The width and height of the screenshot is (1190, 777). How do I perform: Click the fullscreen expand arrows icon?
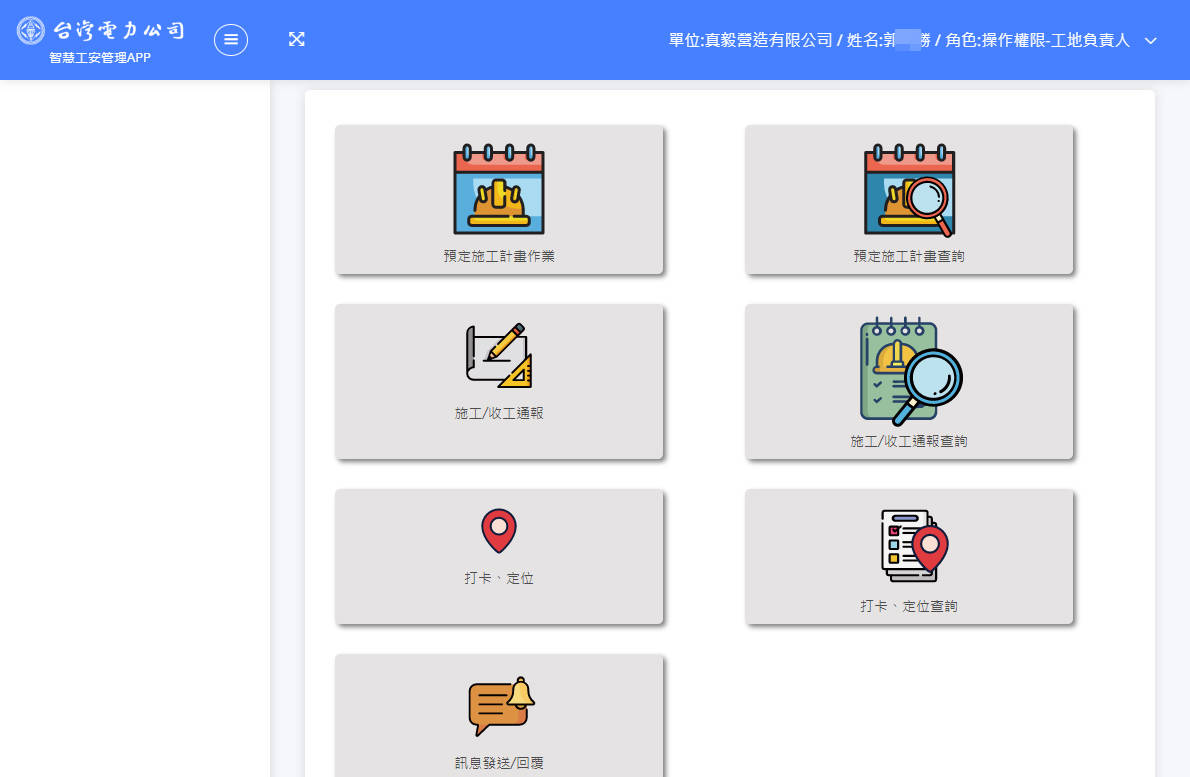pyautogui.click(x=297, y=39)
